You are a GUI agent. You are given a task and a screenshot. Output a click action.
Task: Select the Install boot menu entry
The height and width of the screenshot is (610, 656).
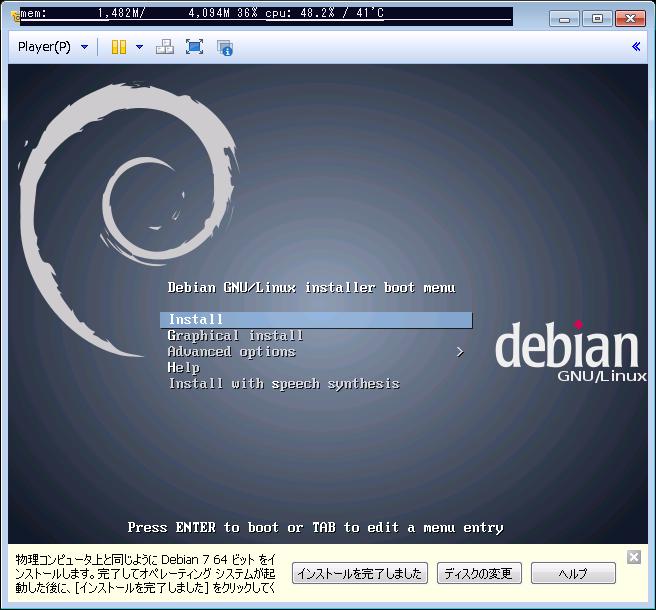coord(316,320)
